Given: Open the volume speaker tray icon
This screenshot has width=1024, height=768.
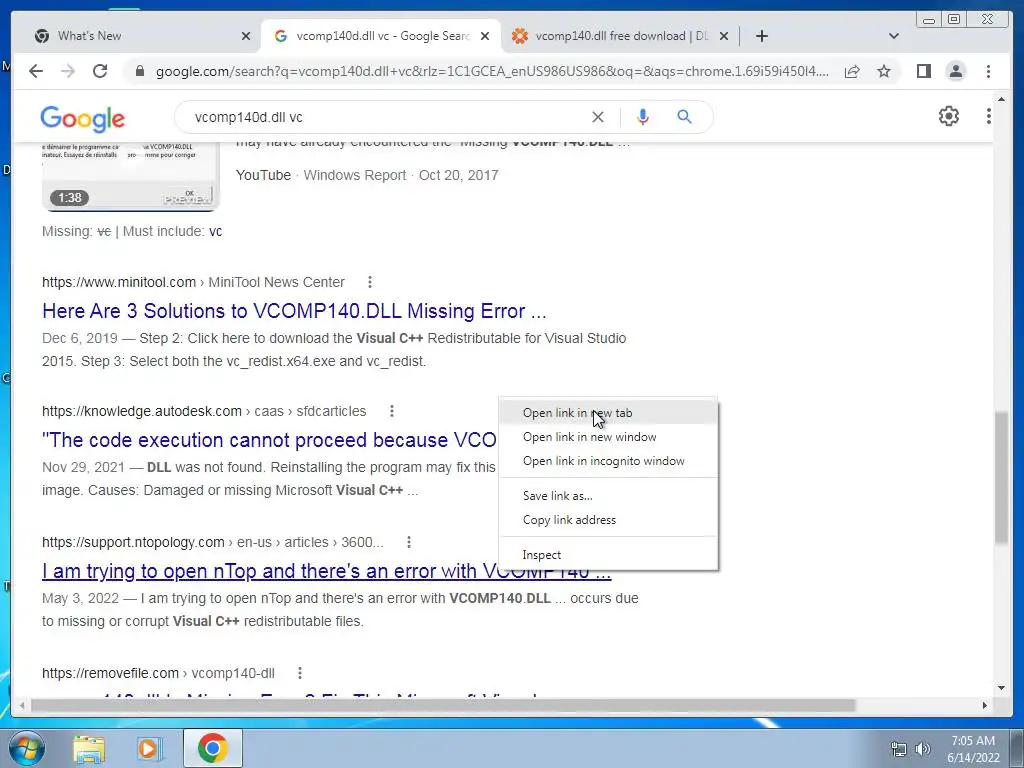Looking at the screenshot, I should (923, 749).
